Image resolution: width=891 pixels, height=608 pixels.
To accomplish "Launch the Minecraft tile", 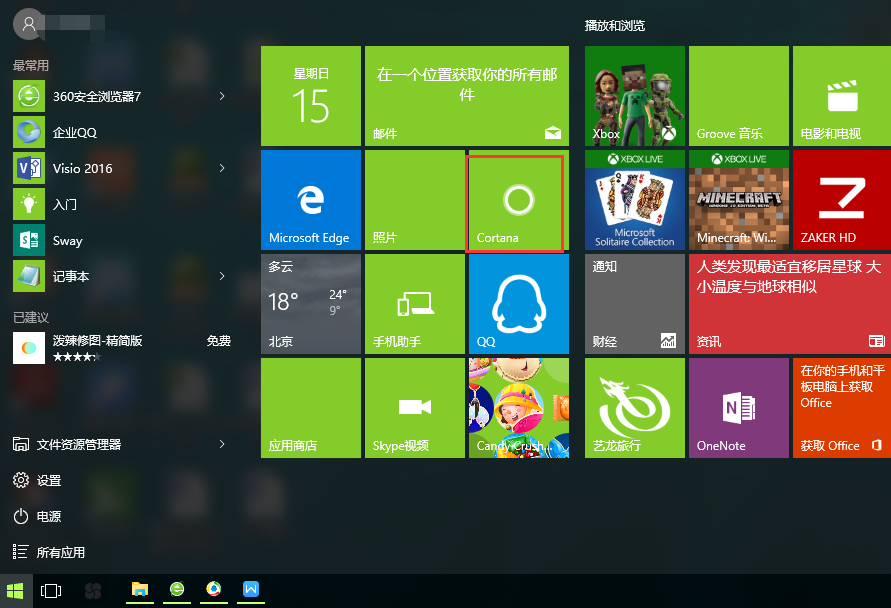I will coord(739,200).
